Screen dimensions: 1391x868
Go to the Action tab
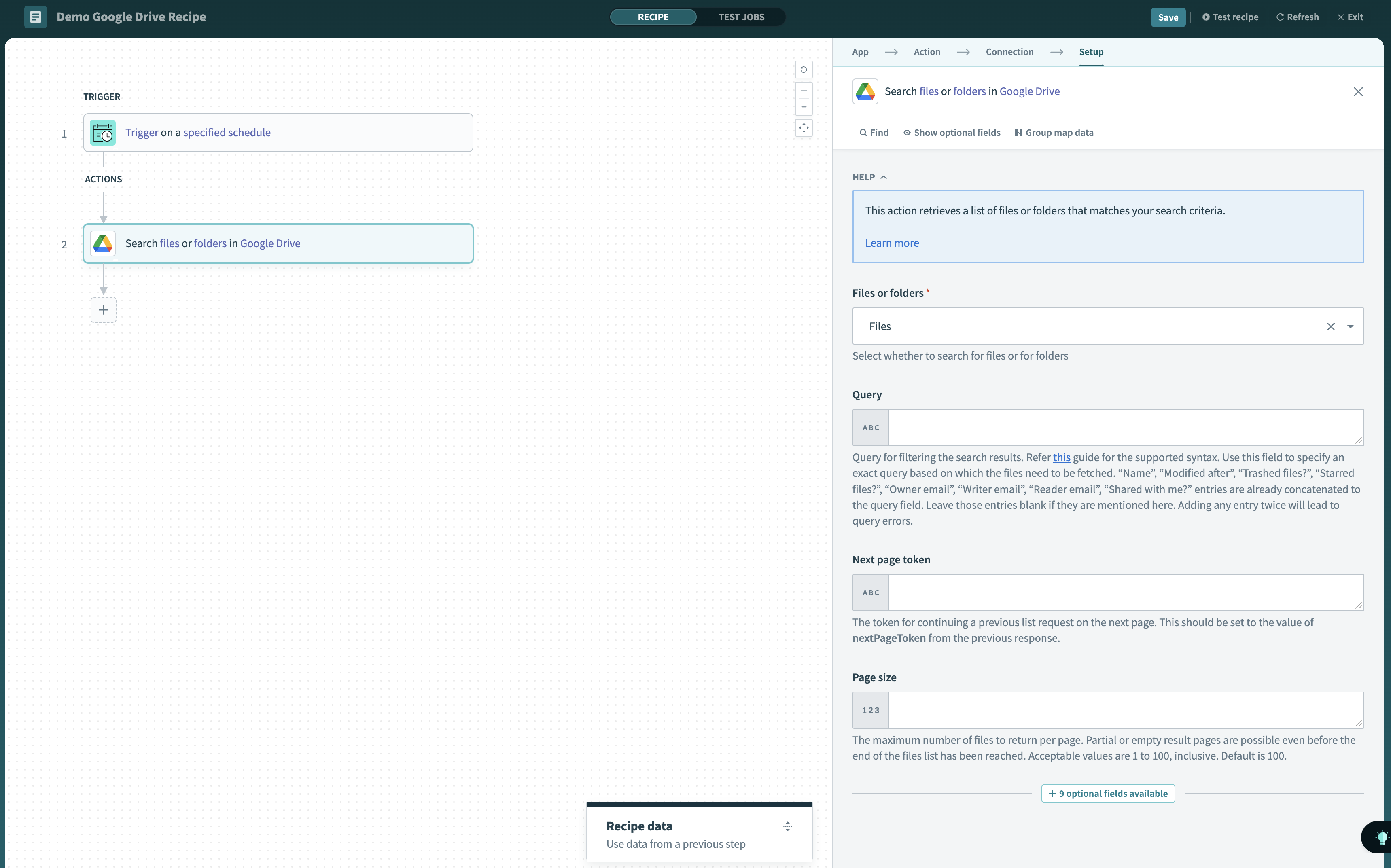[927, 52]
